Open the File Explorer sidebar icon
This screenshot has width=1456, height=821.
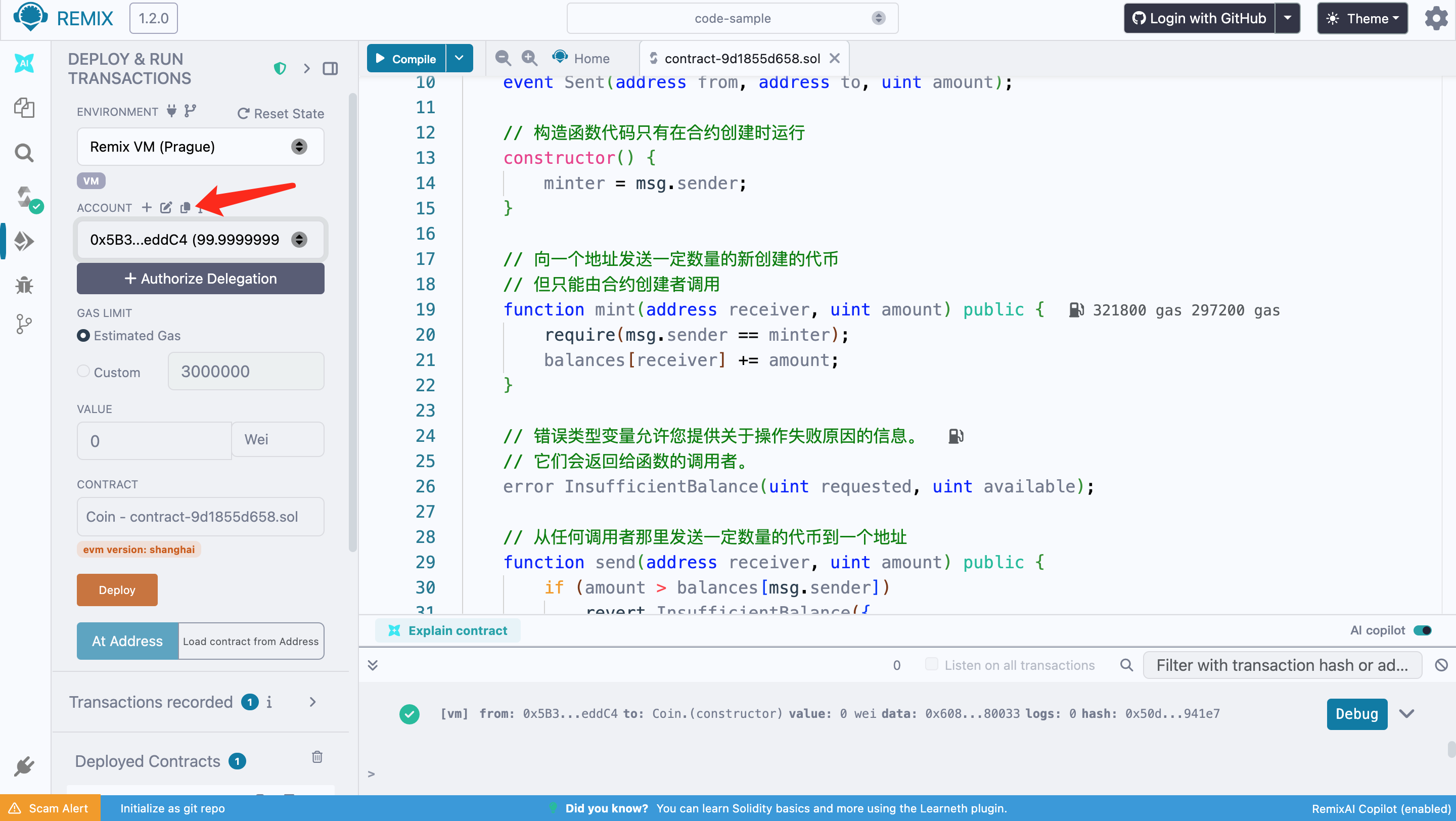[x=24, y=107]
